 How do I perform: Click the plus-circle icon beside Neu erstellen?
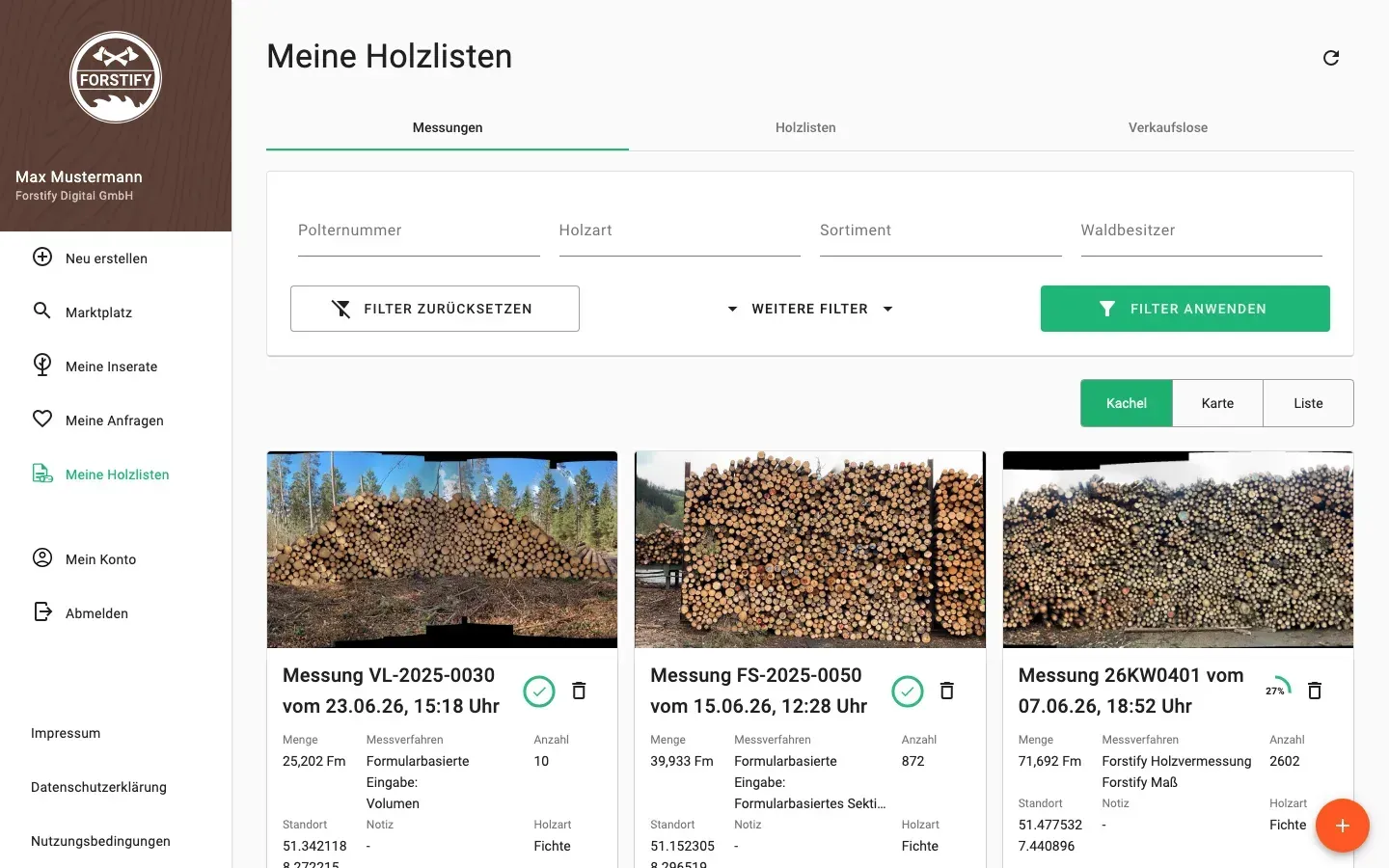pos(42,257)
